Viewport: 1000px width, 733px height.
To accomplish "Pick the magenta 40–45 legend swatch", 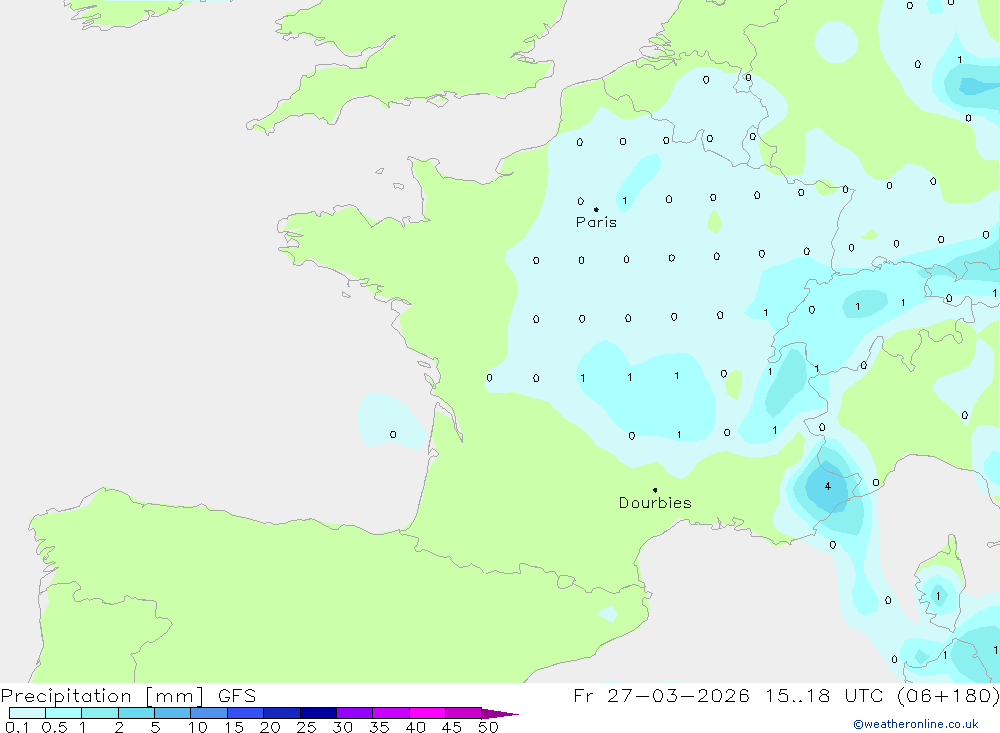I will [x=427, y=713].
